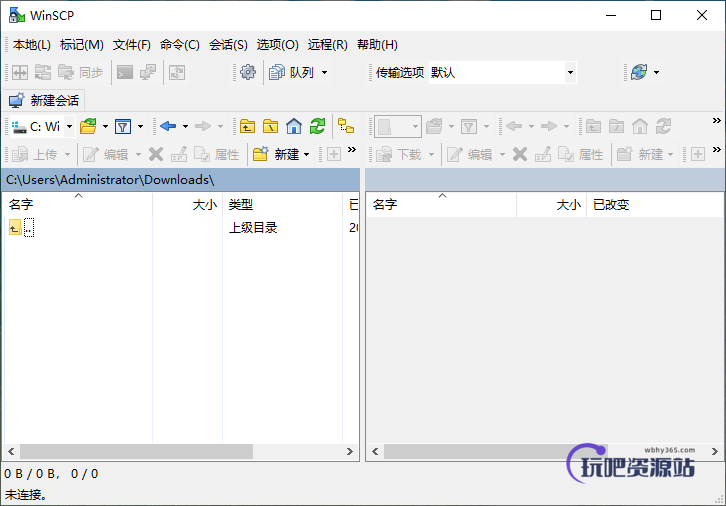This screenshot has height=506, width=726.
Task: Click the local home directory icon
Action: tap(294, 126)
